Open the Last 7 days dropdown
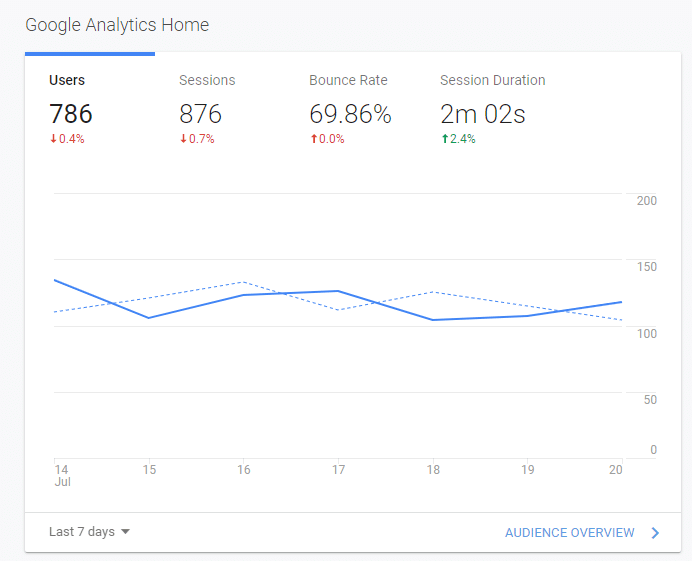This screenshot has width=692, height=561. pyautogui.click(x=89, y=531)
